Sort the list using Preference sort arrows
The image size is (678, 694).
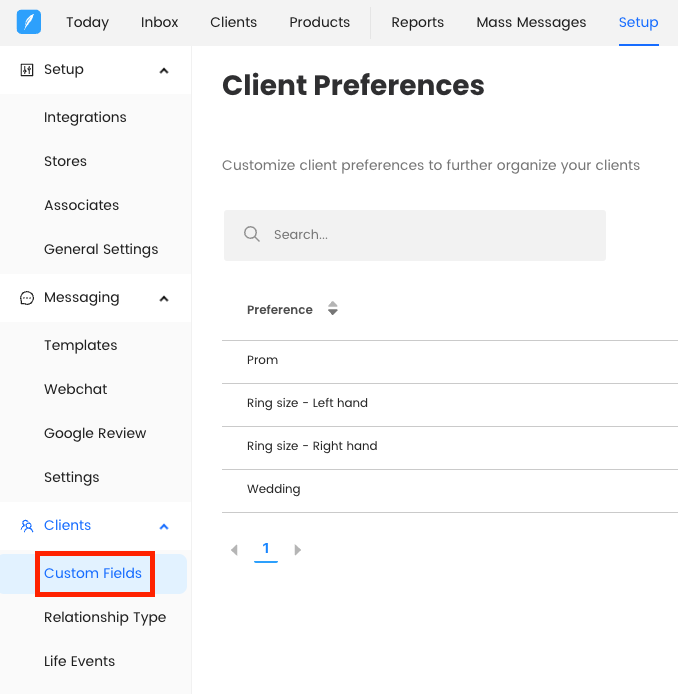pyautogui.click(x=333, y=310)
